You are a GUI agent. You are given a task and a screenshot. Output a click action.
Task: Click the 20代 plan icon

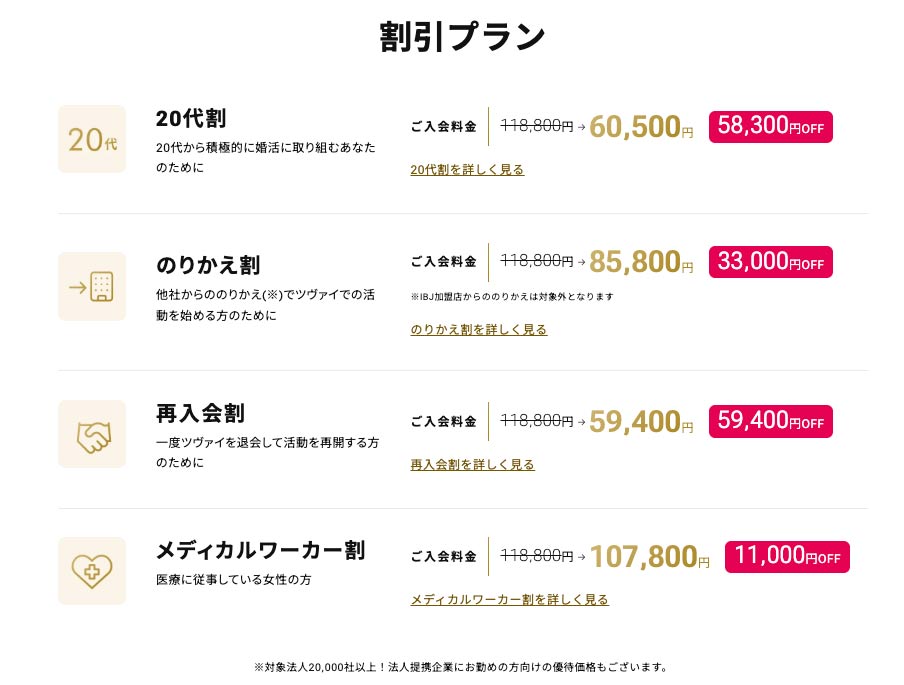[92, 139]
